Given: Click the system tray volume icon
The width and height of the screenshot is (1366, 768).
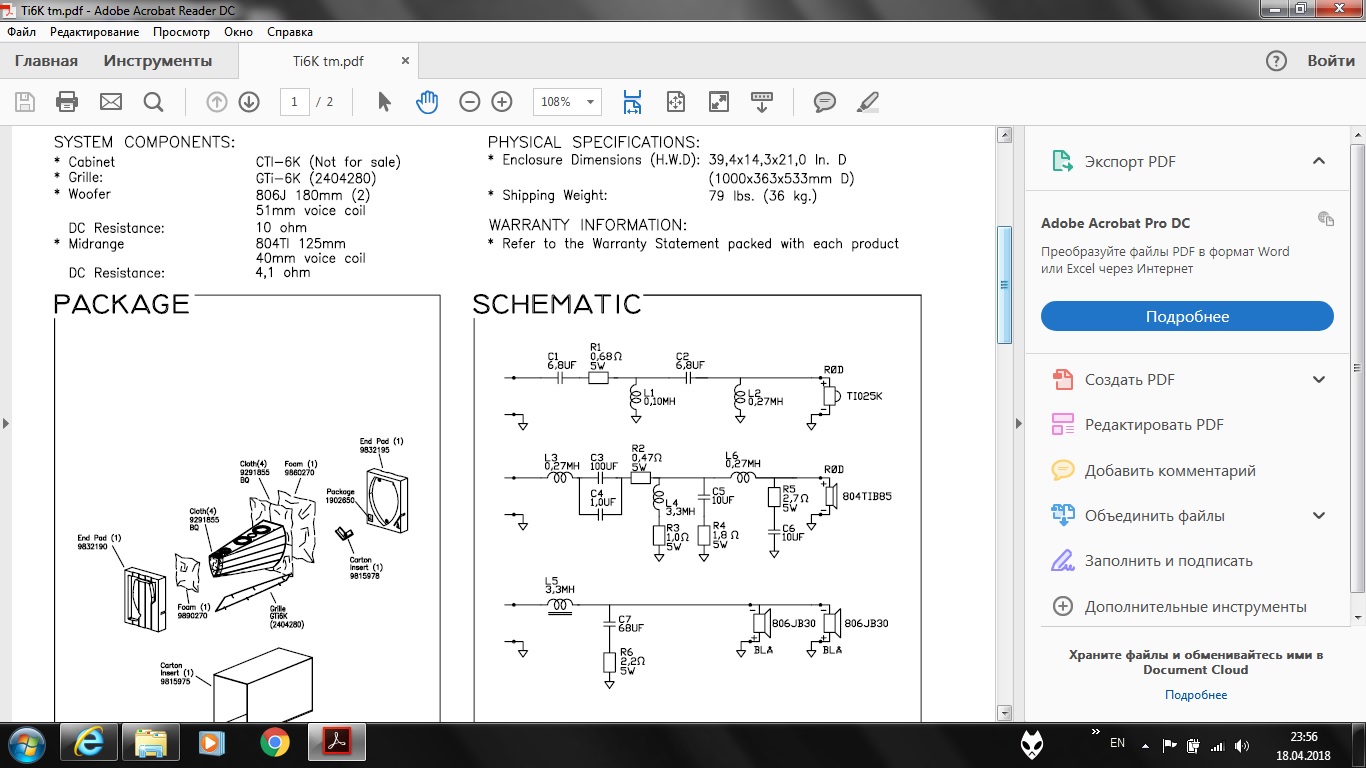Looking at the screenshot, I should [1241, 745].
